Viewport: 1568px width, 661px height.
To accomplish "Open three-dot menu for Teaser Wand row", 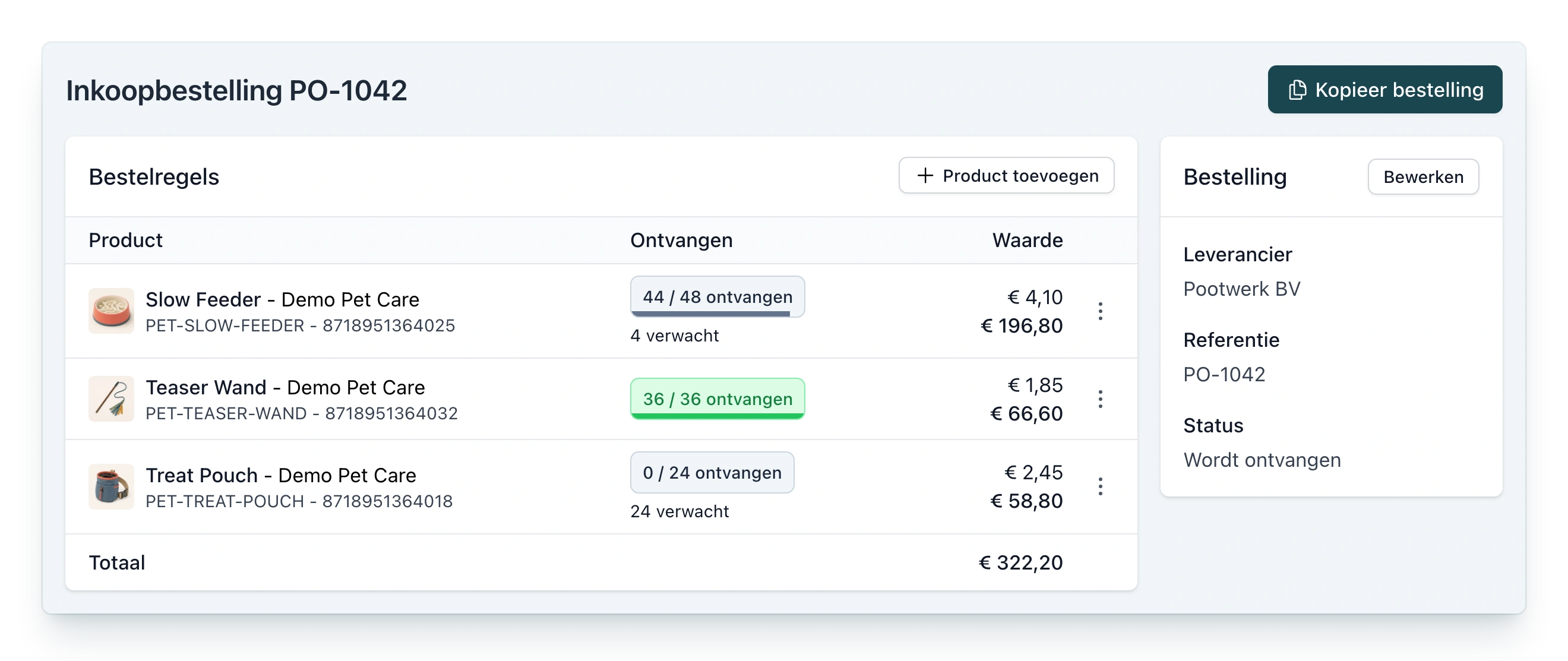I will [1100, 399].
